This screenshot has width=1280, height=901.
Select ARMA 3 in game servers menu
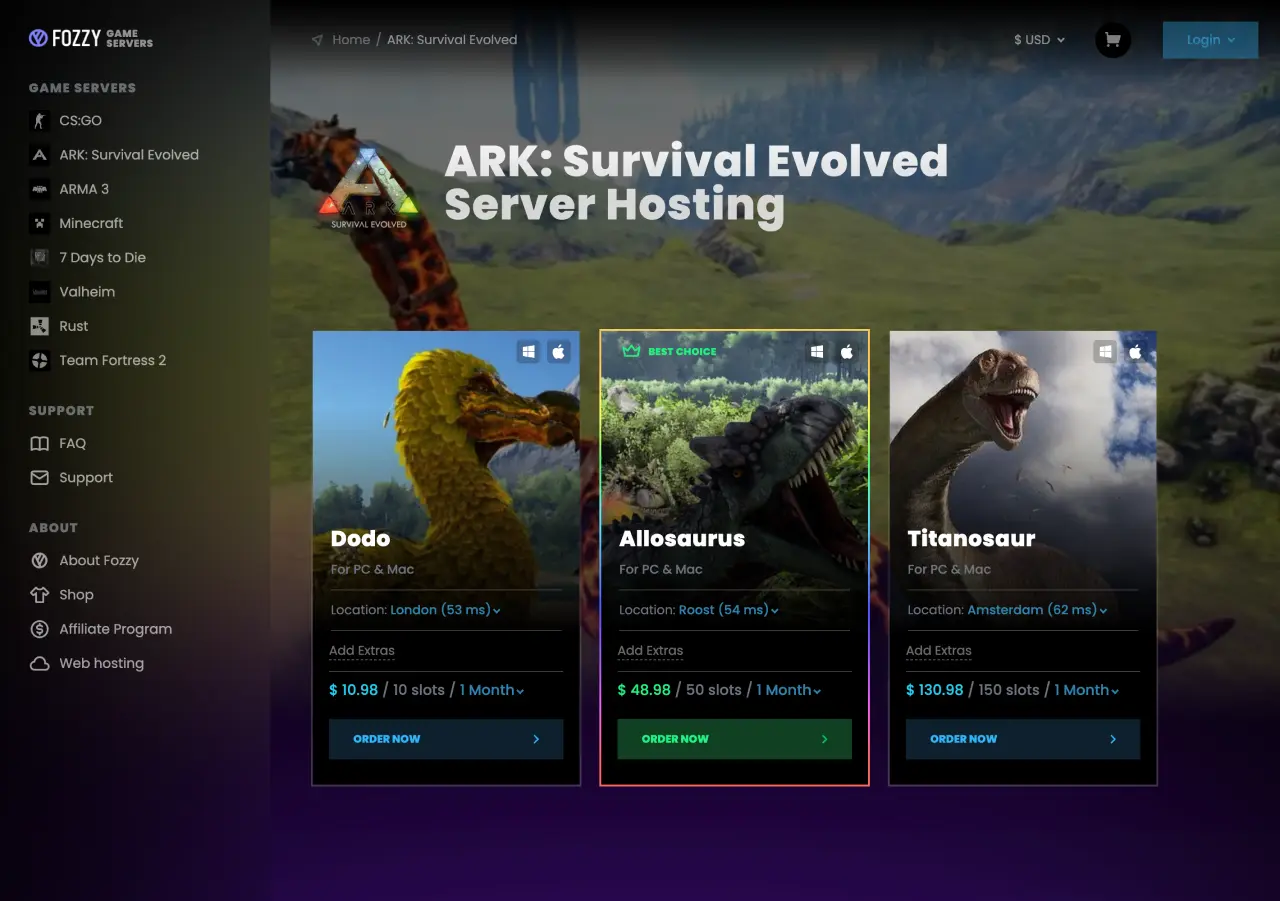point(84,189)
